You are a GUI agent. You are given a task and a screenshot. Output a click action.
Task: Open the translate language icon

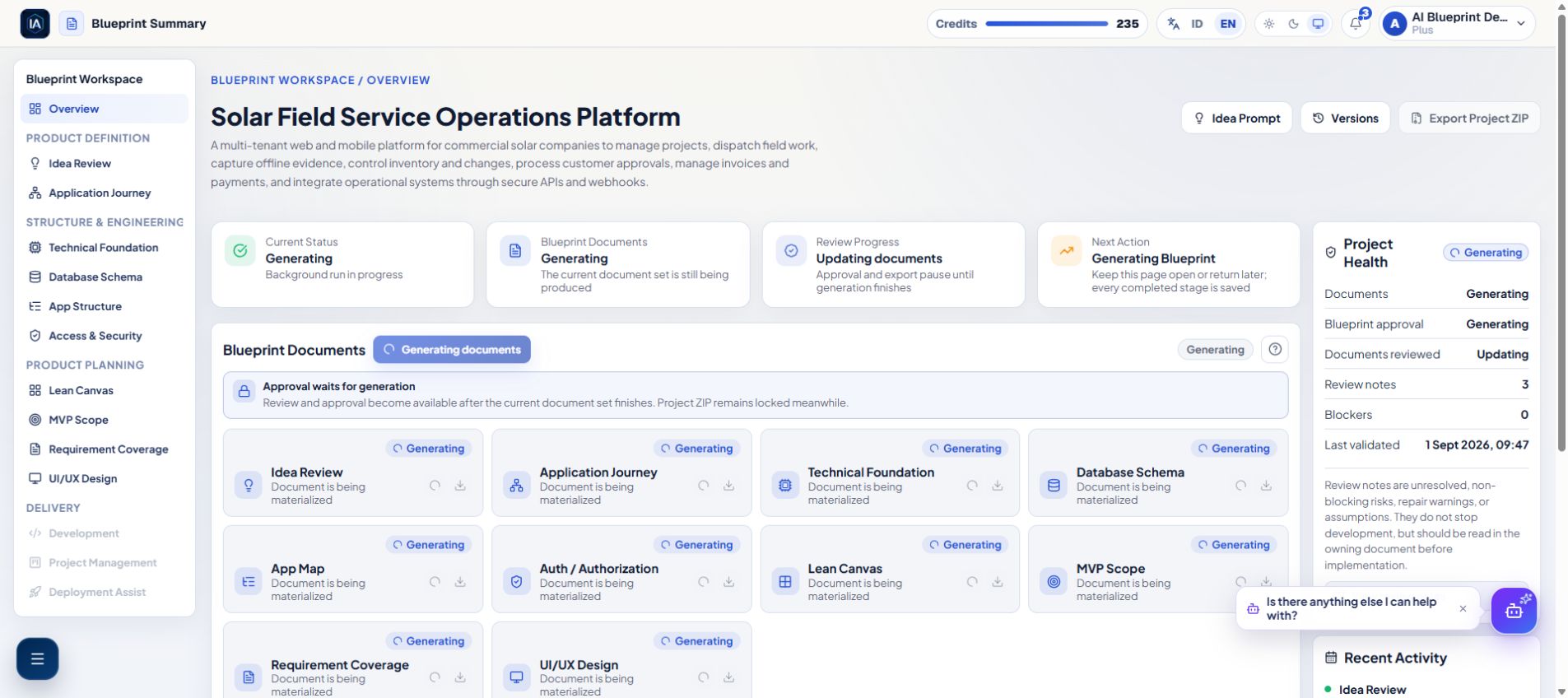pos(1174,24)
